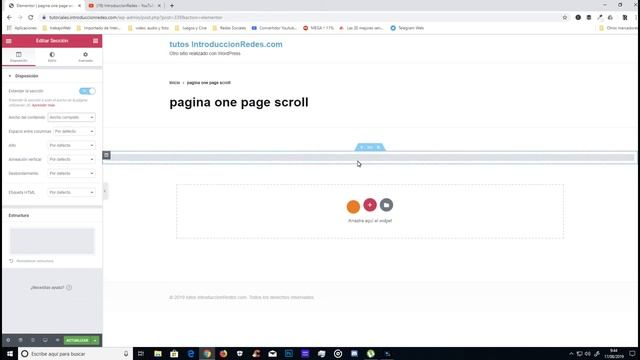Click the preview changes eye icon
The height and width of the screenshot is (360, 640).
pos(58,340)
